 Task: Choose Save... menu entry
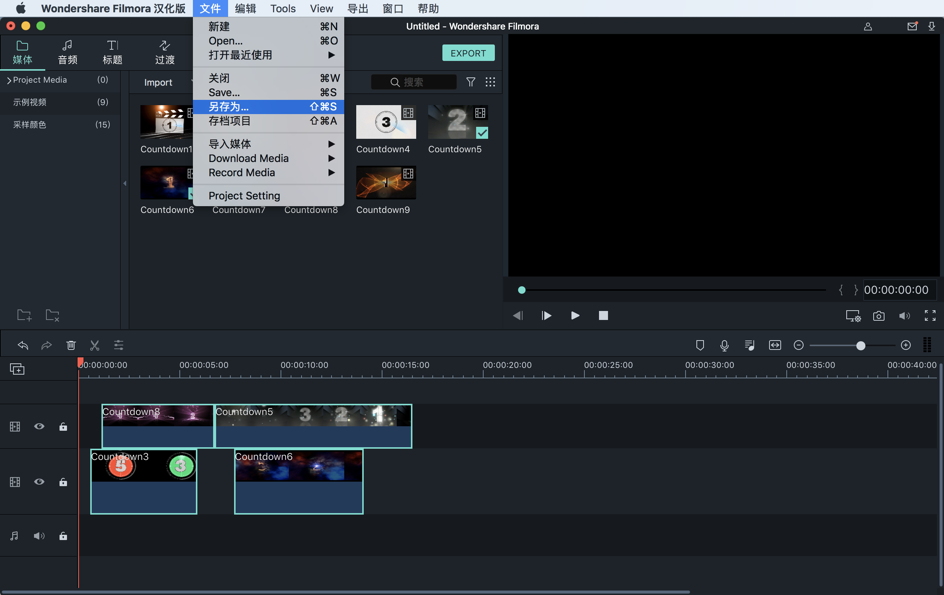click(269, 93)
